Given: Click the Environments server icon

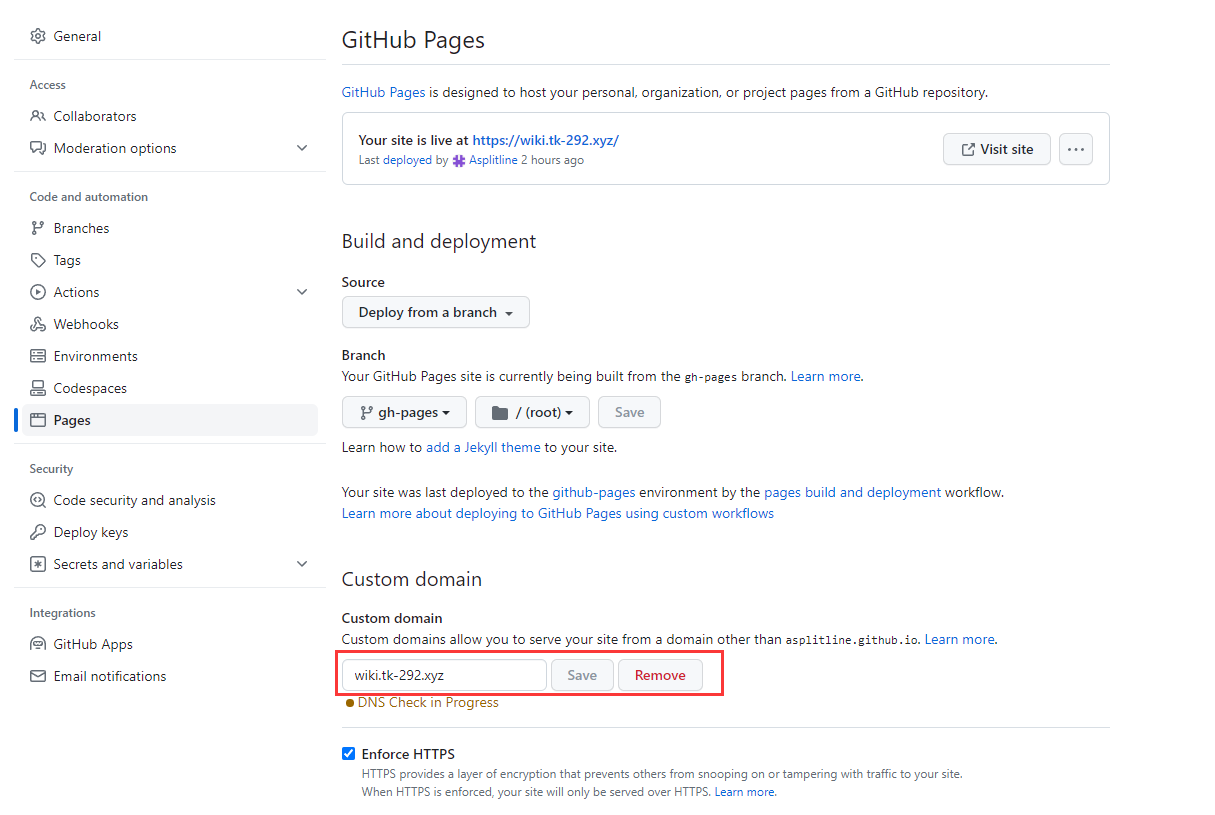Looking at the screenshot, I should (38, 356).
